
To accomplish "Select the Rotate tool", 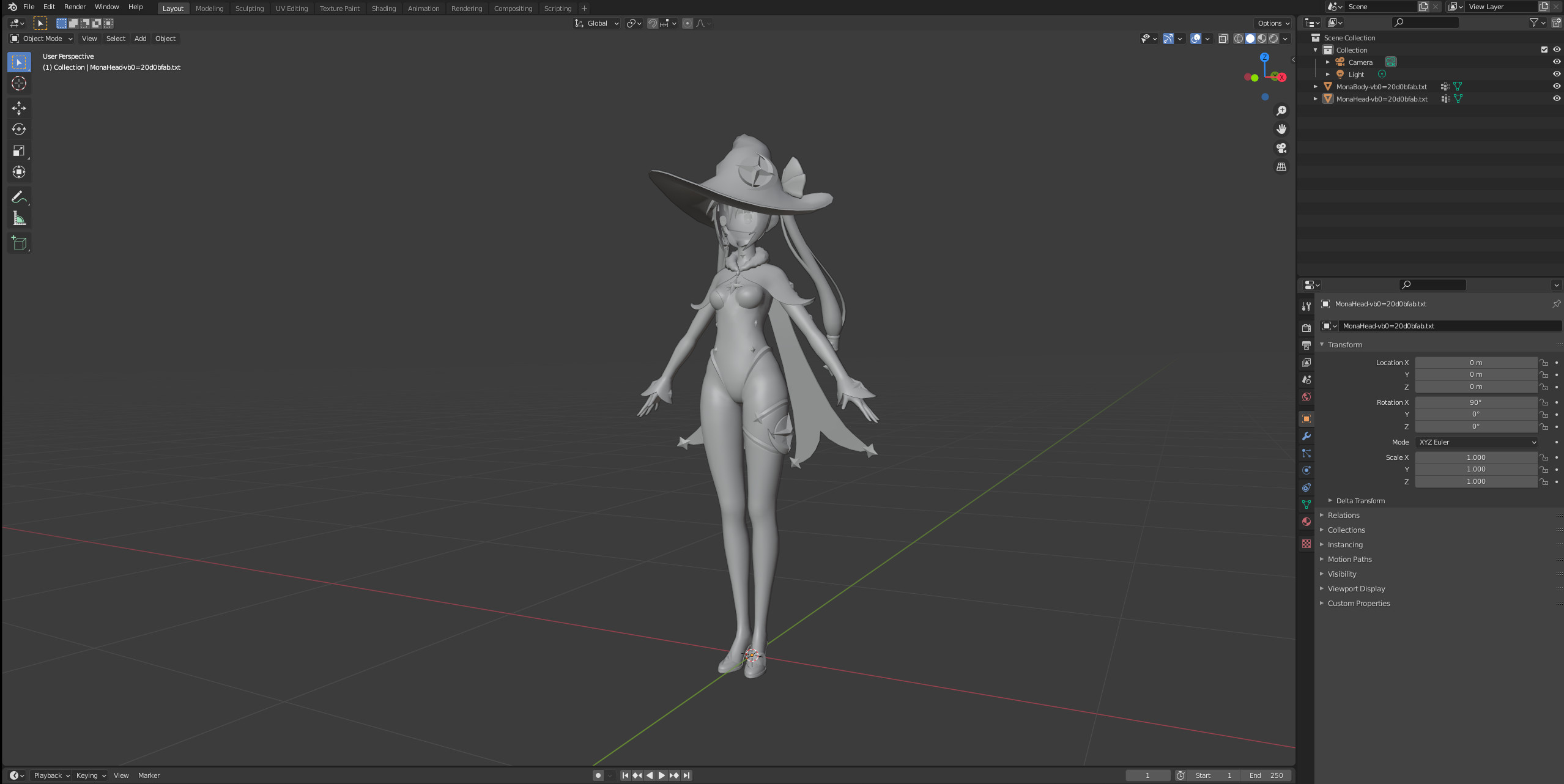I will click(x=19, y=130).
